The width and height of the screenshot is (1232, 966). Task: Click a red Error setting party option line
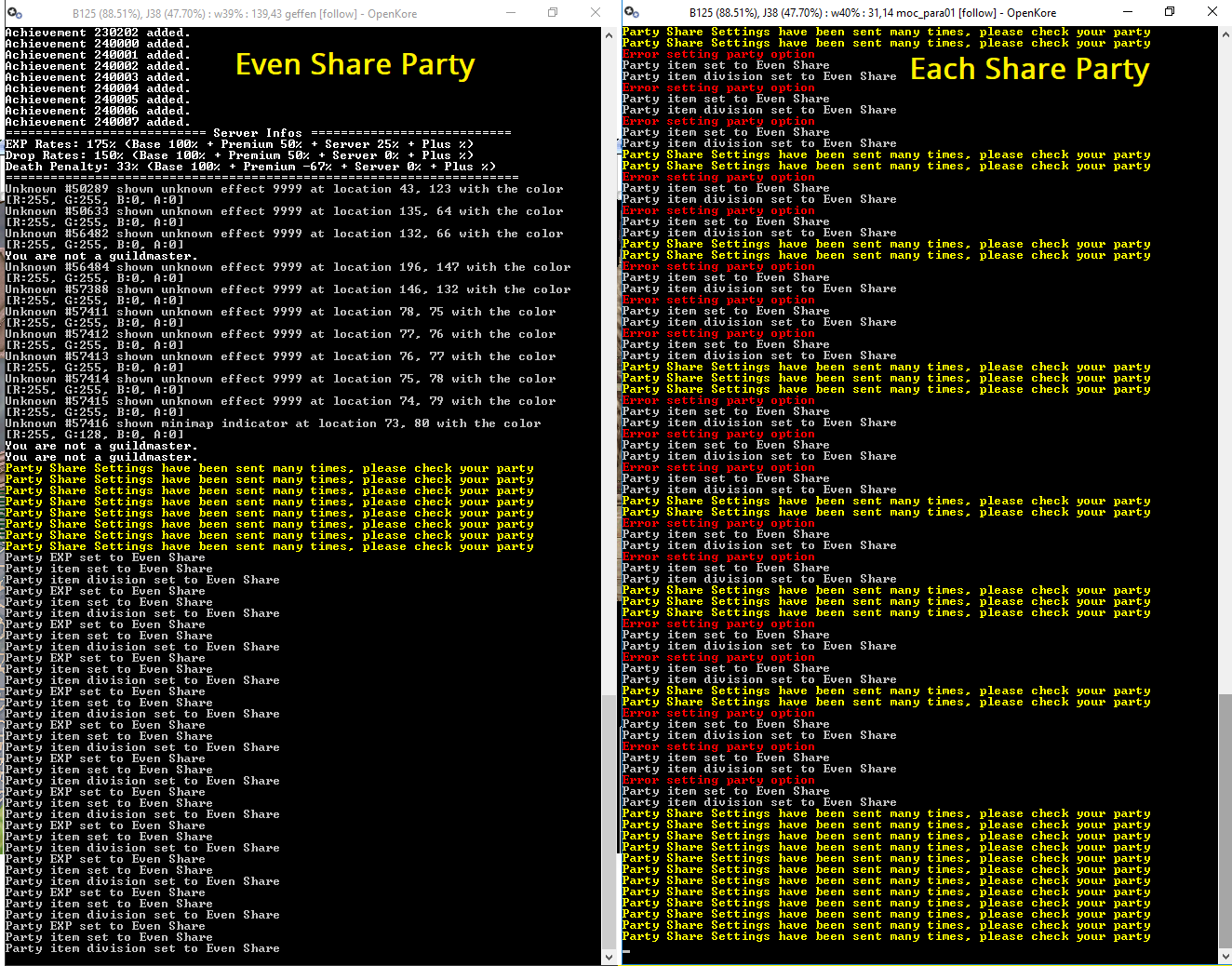click(716, 54)
